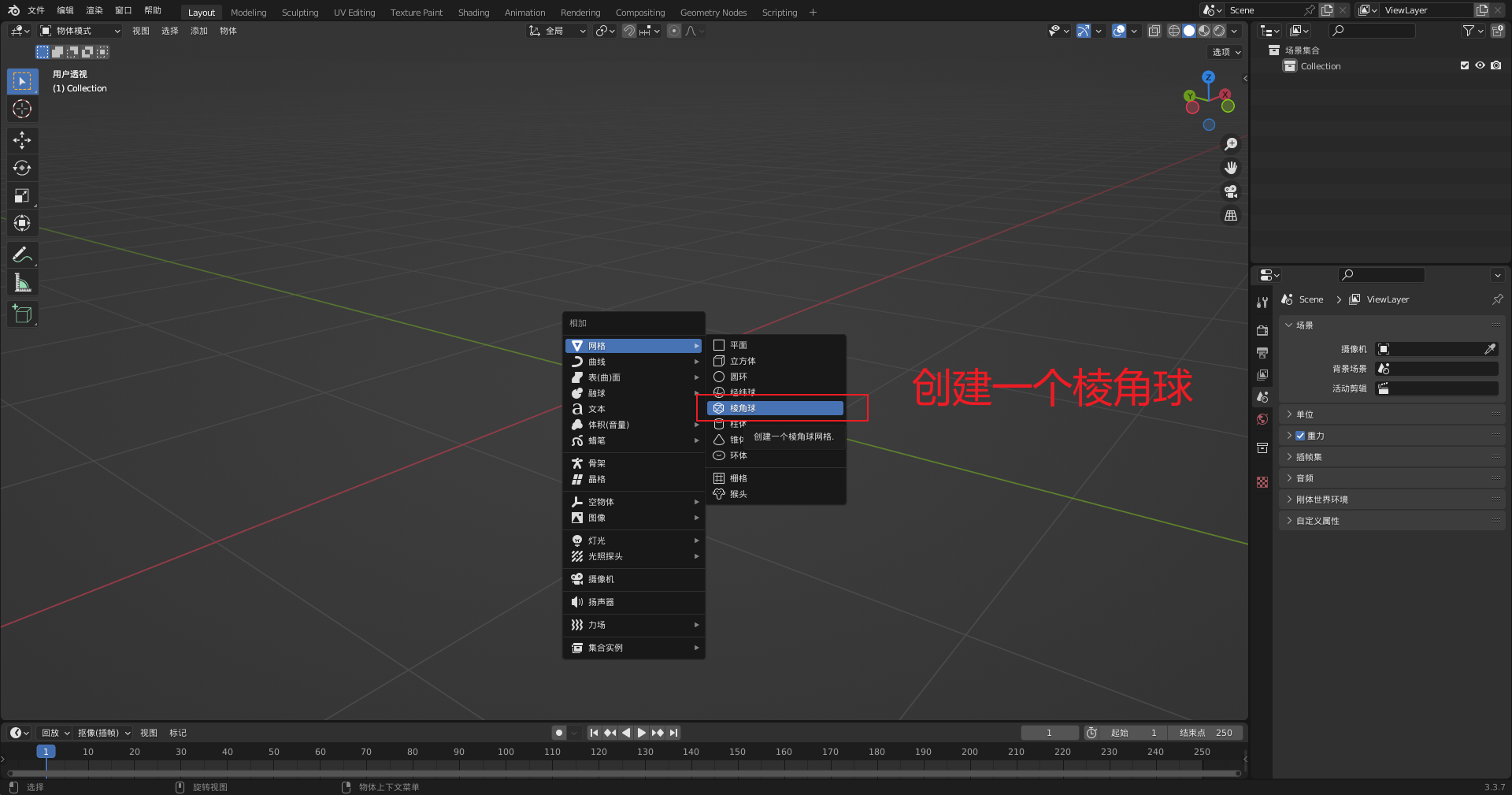Switch to orthographic grid view icon
The width and height of the screenshot is (1512, 795).
coord(1231,216)
